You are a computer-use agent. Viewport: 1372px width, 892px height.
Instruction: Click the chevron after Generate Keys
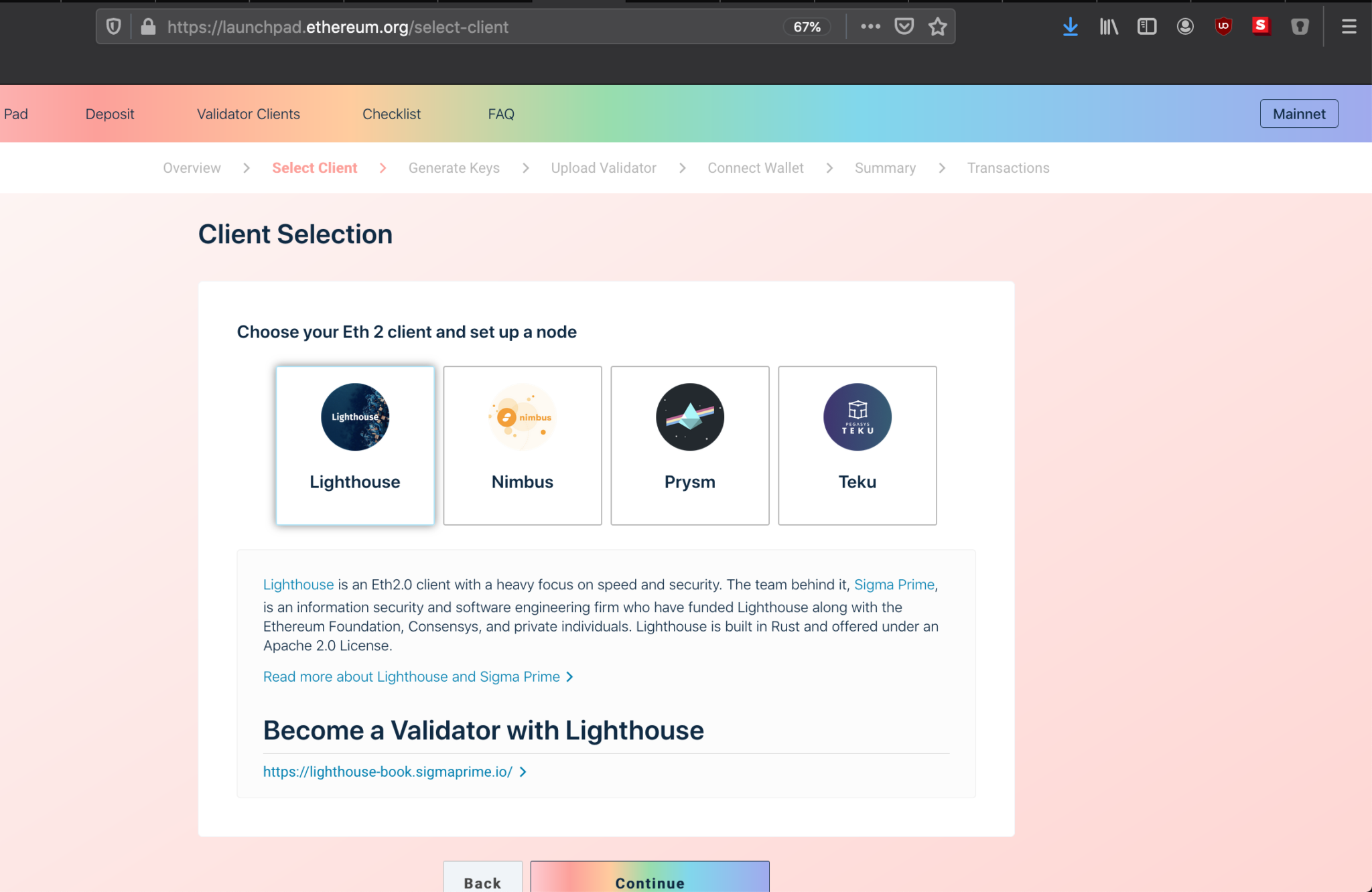[526, 168]
